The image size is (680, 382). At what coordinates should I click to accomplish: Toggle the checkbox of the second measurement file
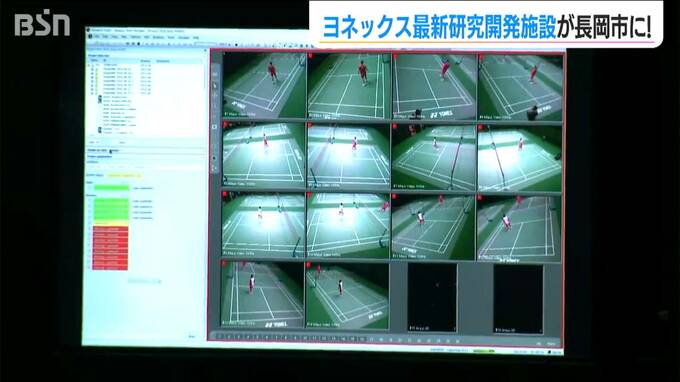point(92,73)
